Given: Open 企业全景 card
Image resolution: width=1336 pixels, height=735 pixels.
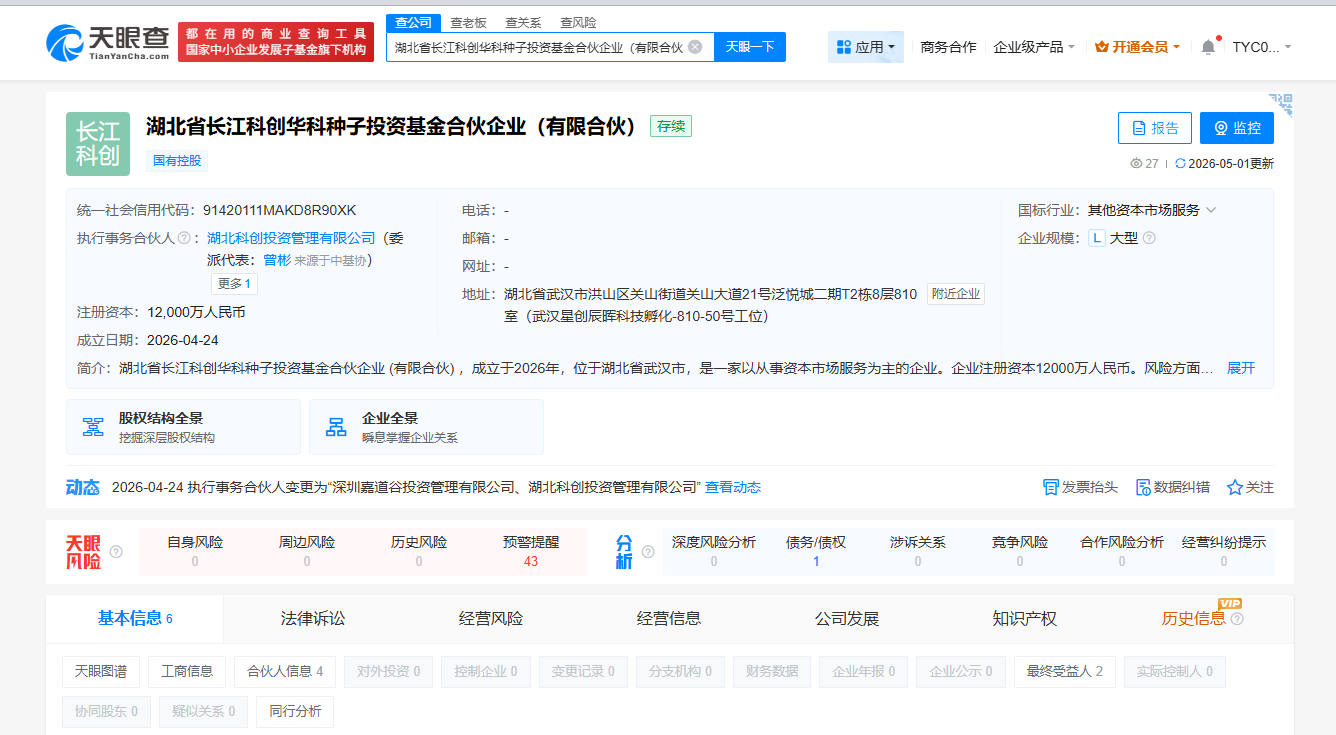Looking at the screenshot, I should point(426,427).
